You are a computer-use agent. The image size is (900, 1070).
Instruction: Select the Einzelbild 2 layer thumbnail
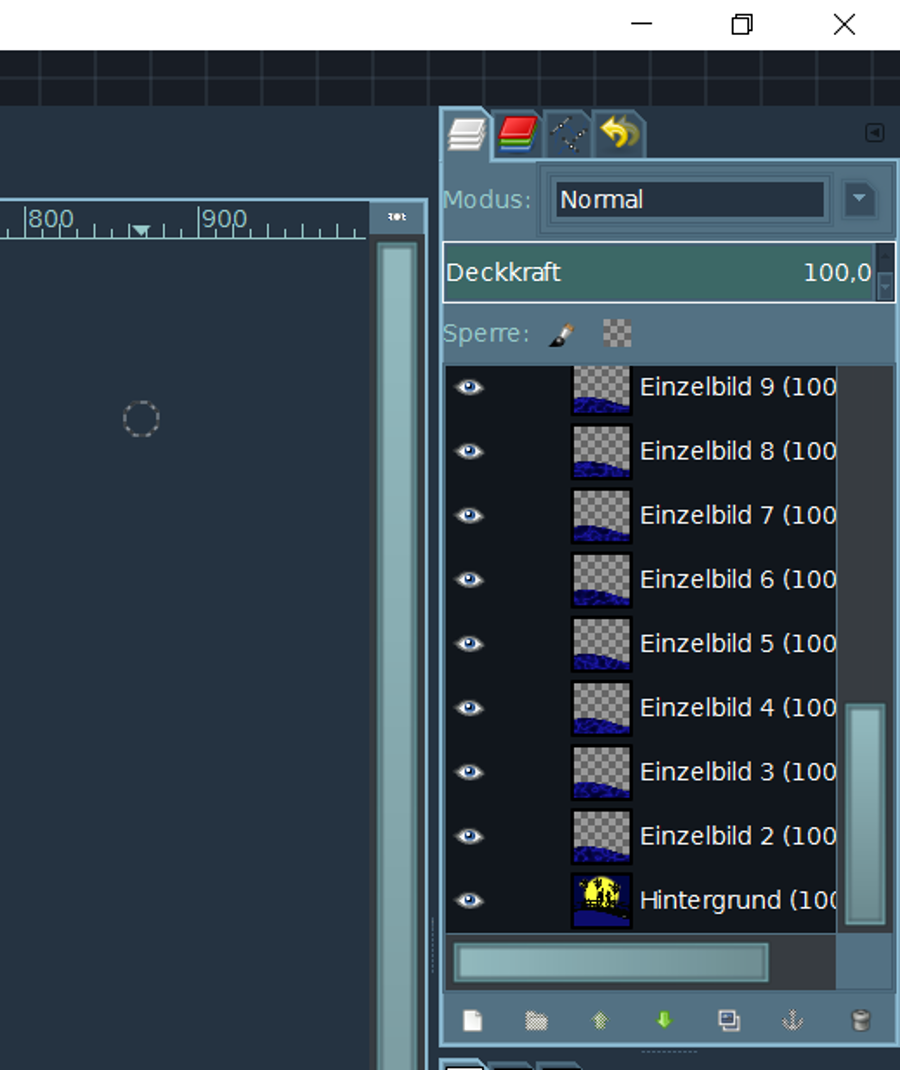601,836
